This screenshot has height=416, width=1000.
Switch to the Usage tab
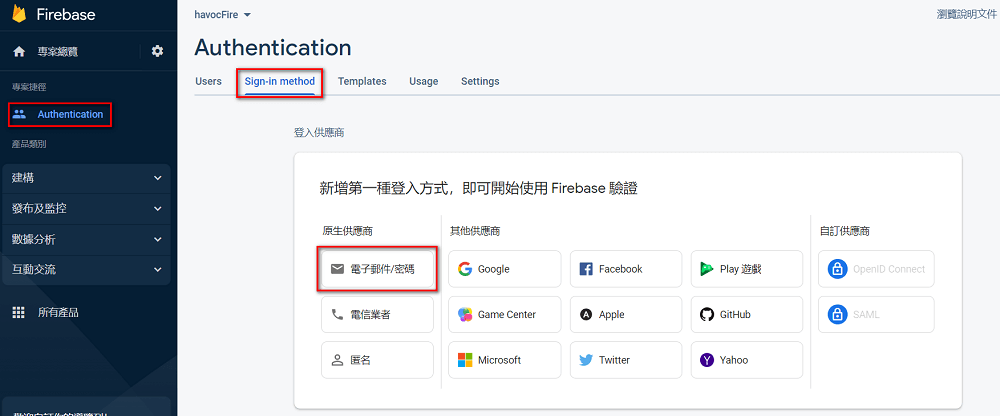click(x=423, y=81)
